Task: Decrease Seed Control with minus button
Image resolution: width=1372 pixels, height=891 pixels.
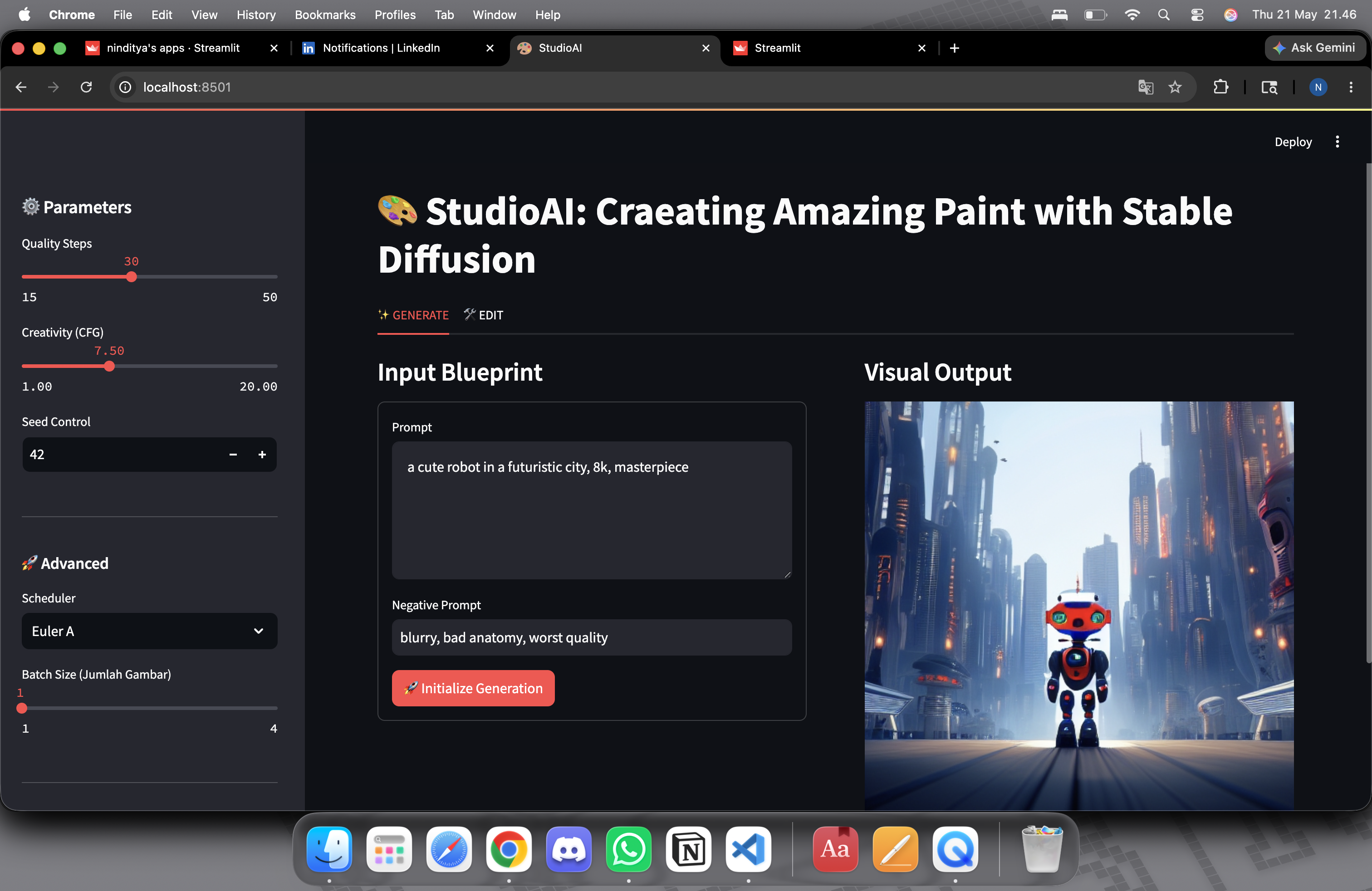Action: 233,455
